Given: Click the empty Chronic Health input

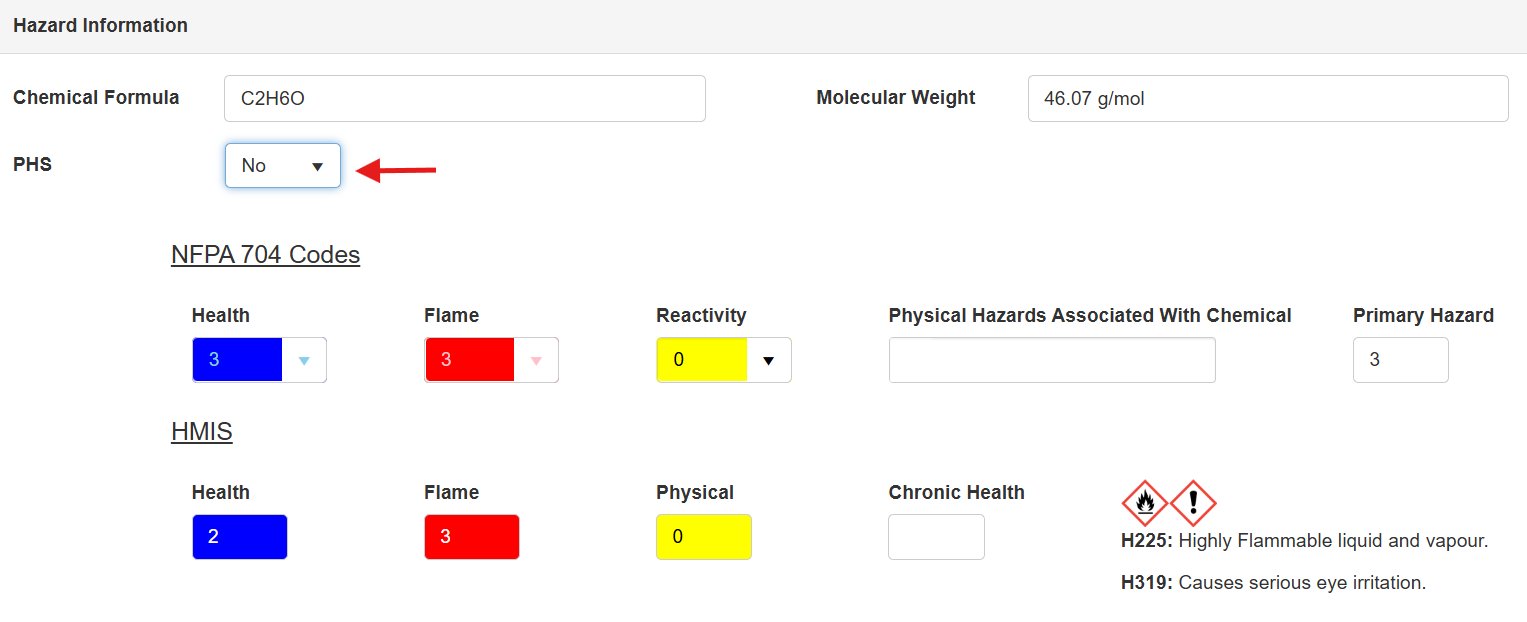Looking at the screenshot, I should 936,536.
